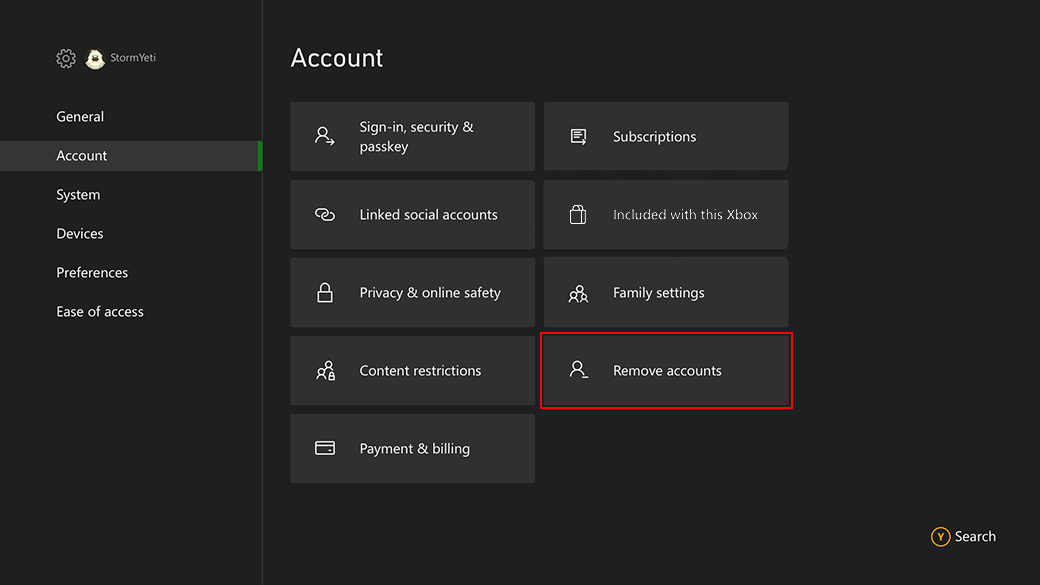Open Ease of access settings
1040x585 pixels.
pyautogui.click(x=100, y=311)
